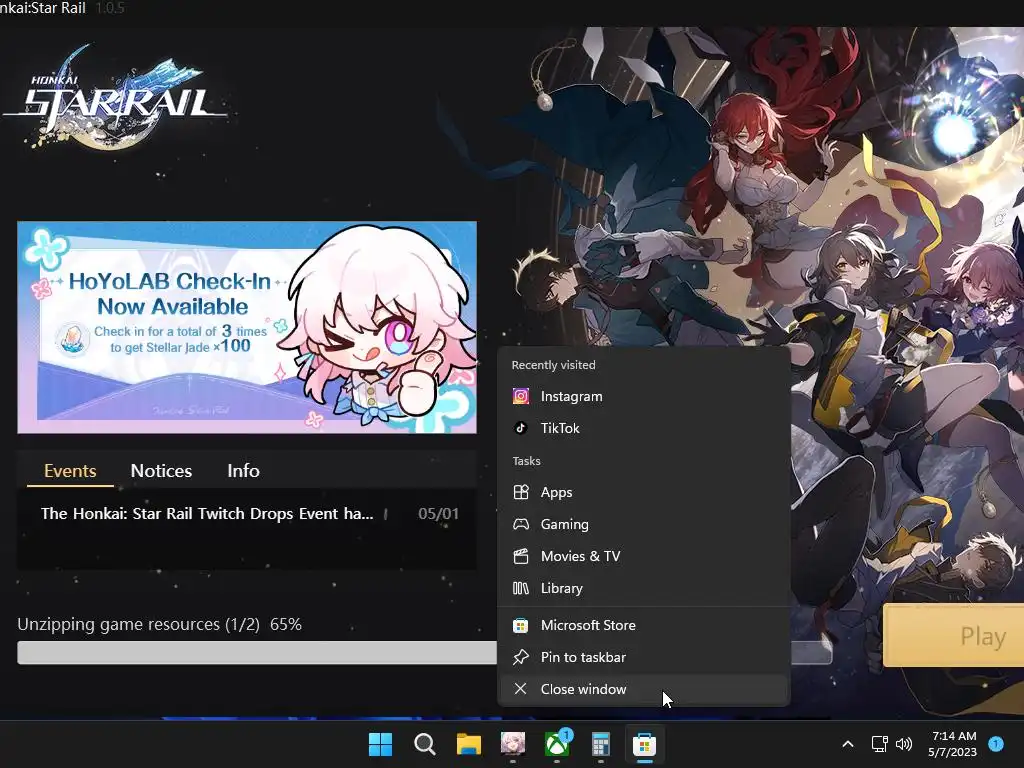Viewport: 1024px width, 768px height.
Task: Click the Movies & TV clapperboard icon
Action: 520,556
